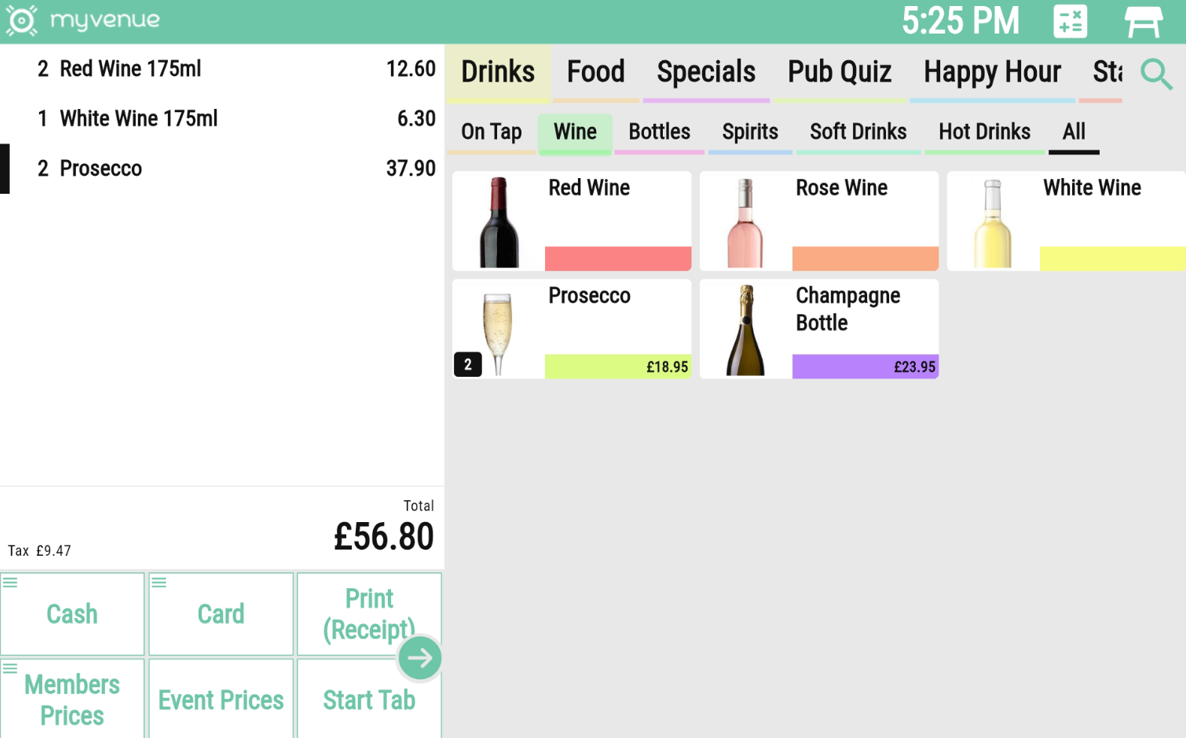Select the Prosecco order line
Image resolution: width=1186 pixels, height=738 pixels.
tap(220, 168)
